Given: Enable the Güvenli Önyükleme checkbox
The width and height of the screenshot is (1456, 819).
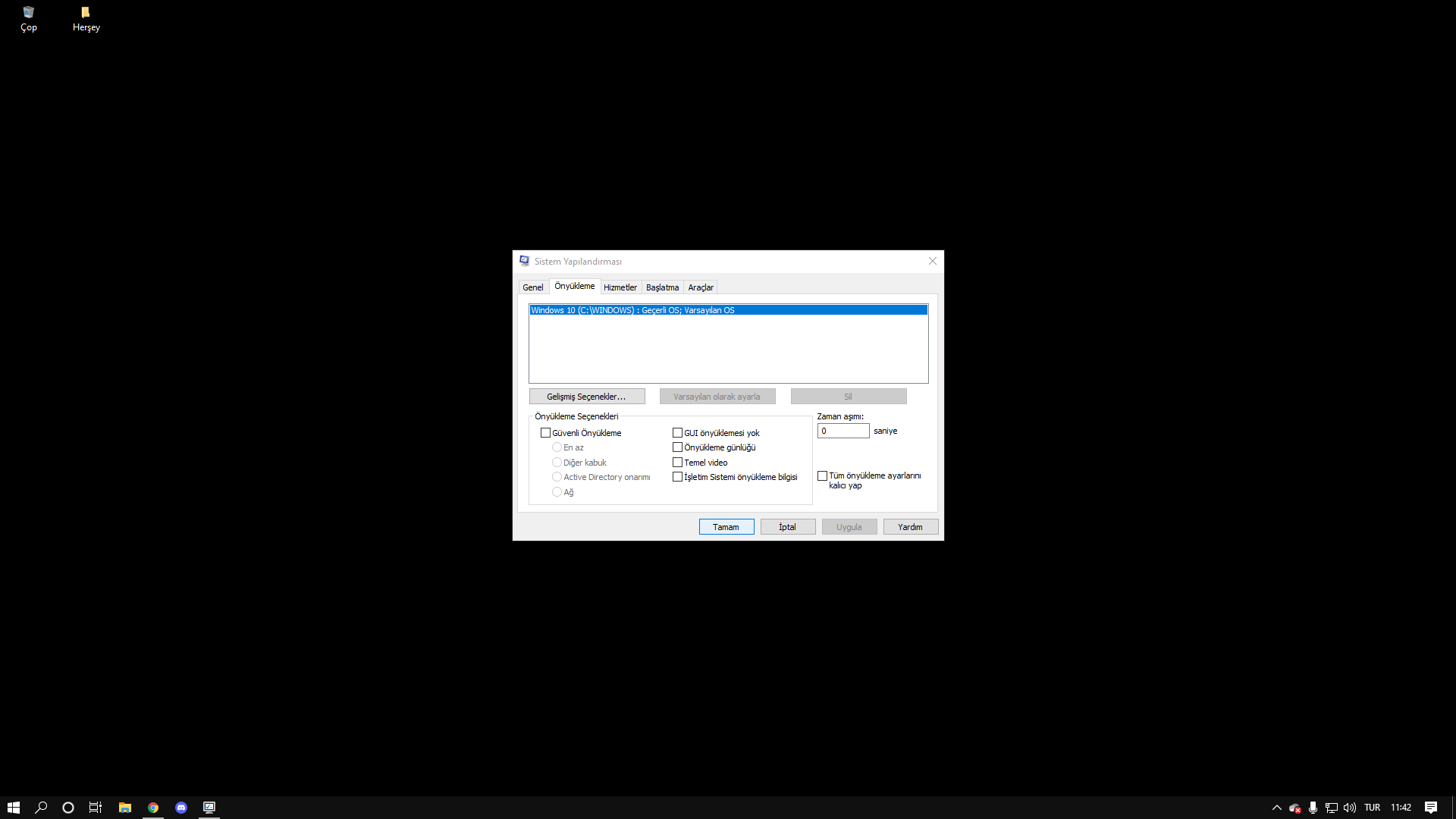Looking at the screenshot, I should 545,433.
